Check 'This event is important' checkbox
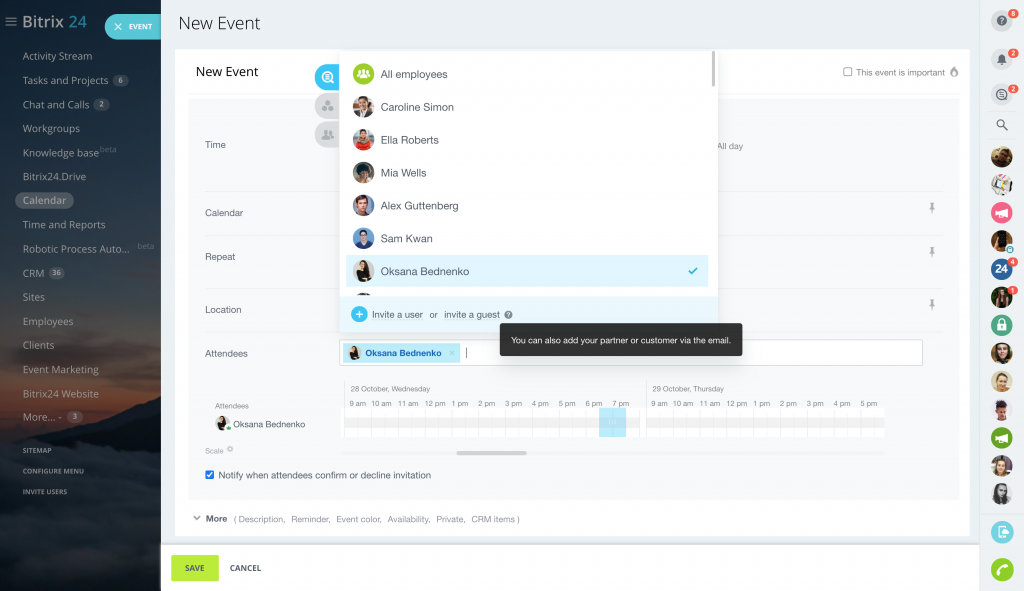Viewport: 1024px width, 591px height. point(848,72)
